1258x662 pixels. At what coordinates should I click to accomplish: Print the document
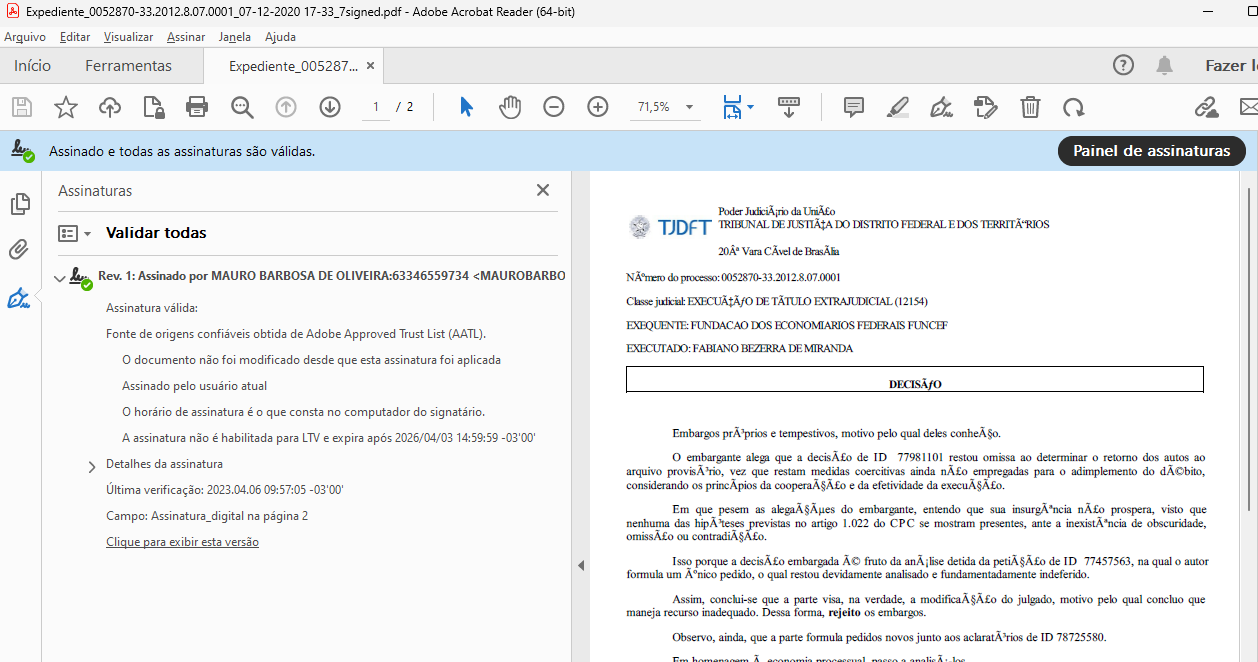tap(197, 107)
